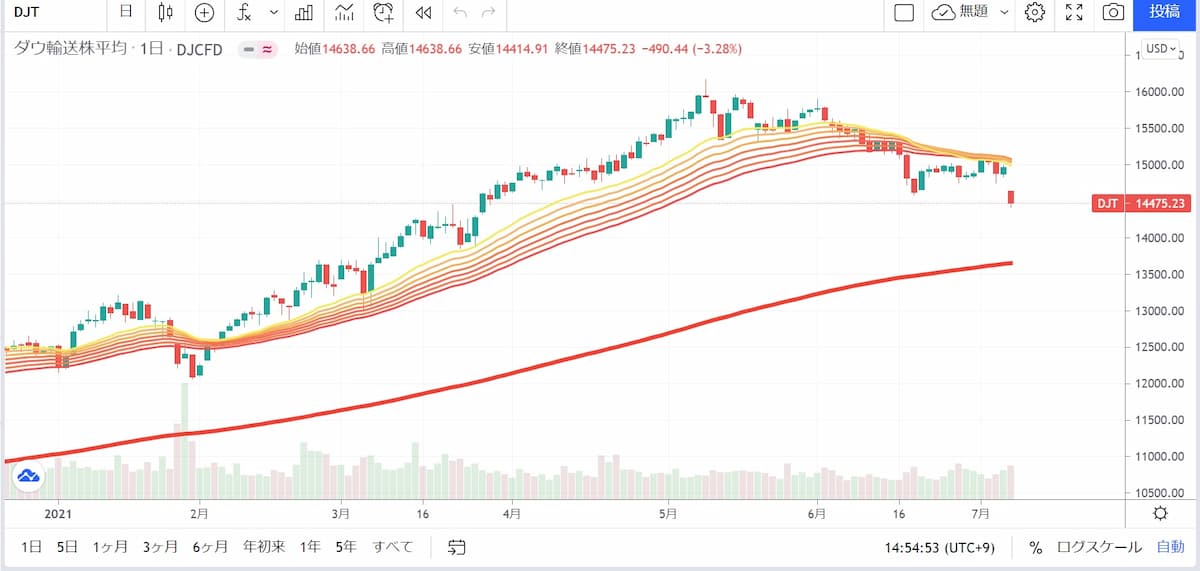This screenshot has width=1200, height=571.
Task: Toggle the ログスケール log scale option
Action: click(x=1099, y=547)
